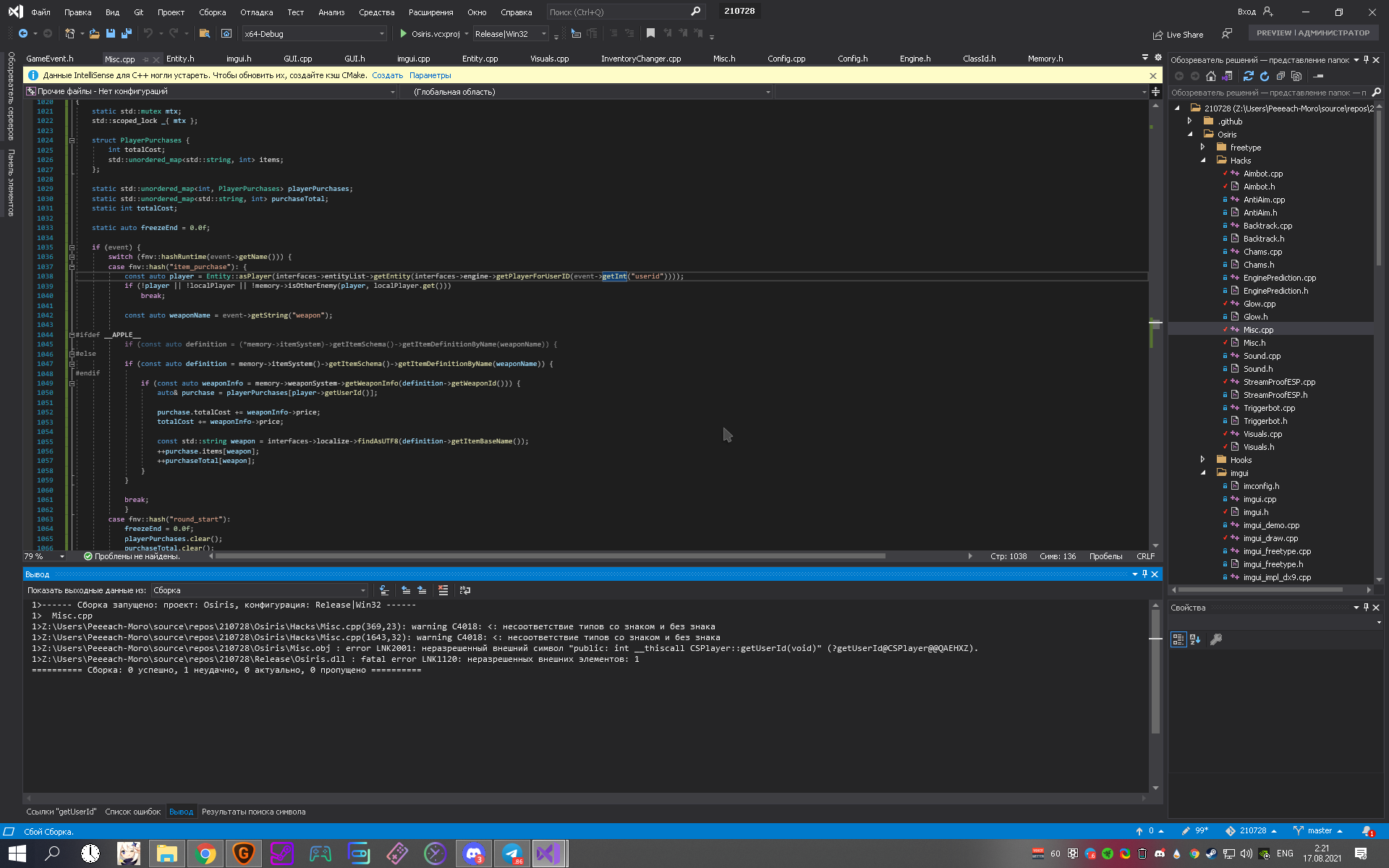Viewport: 1389px width, 868px height.
Task: Click the Save All toolbar icon
Action: (127, 33)
